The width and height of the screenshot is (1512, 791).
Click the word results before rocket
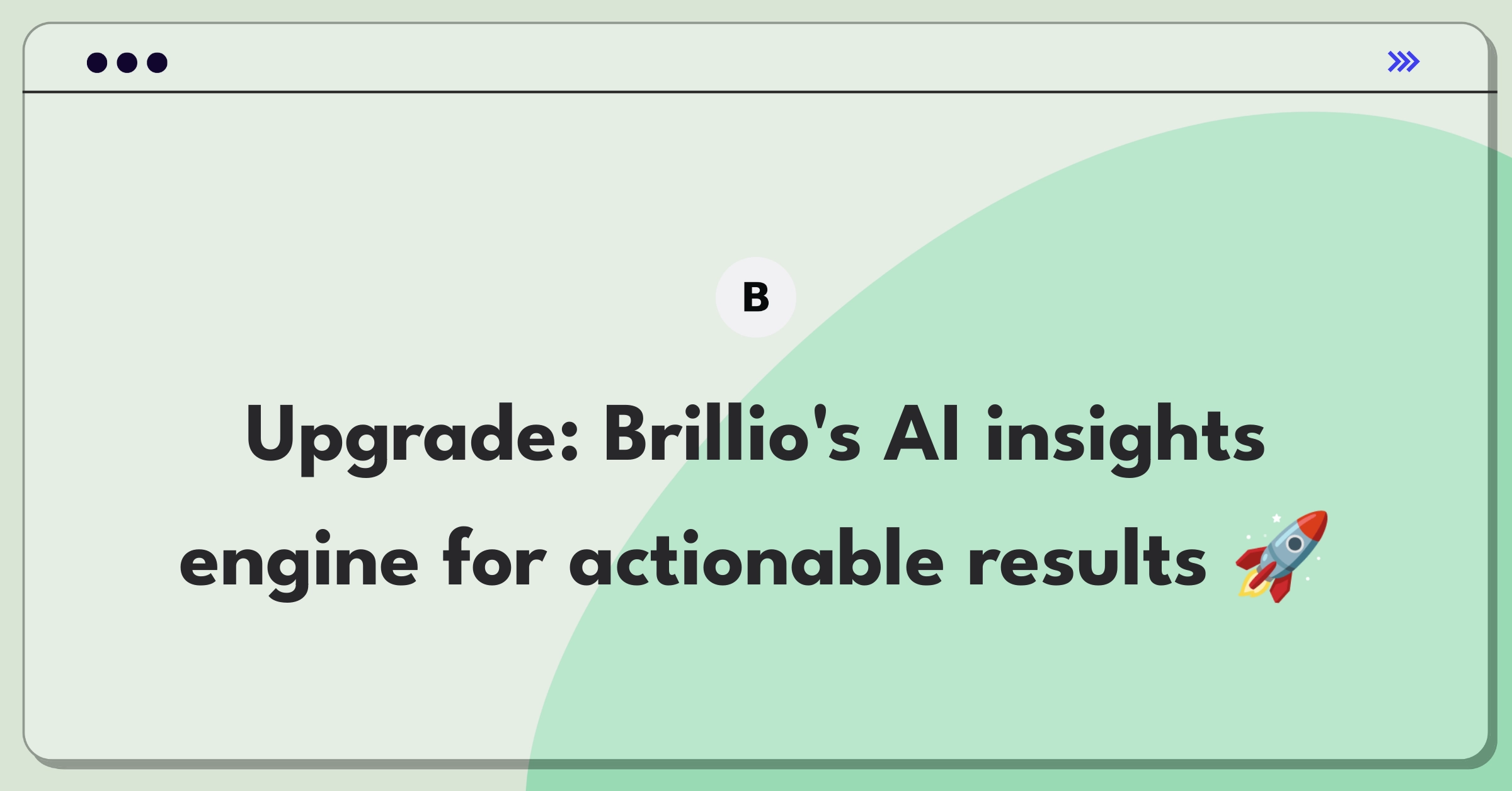[x=1087, y=558]
